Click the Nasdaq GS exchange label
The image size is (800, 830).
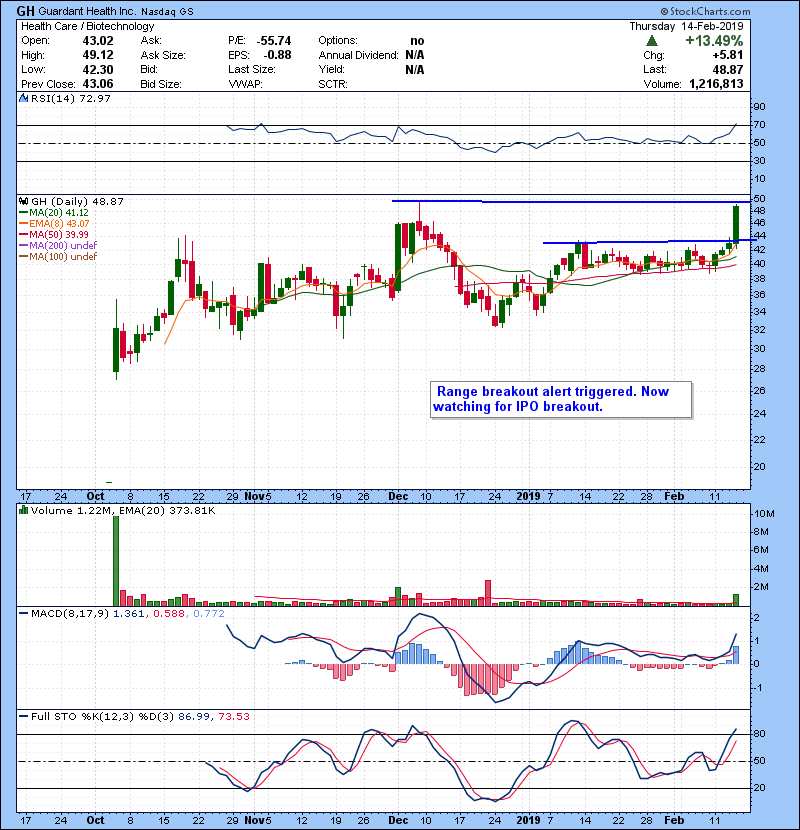tap(167, 12)
